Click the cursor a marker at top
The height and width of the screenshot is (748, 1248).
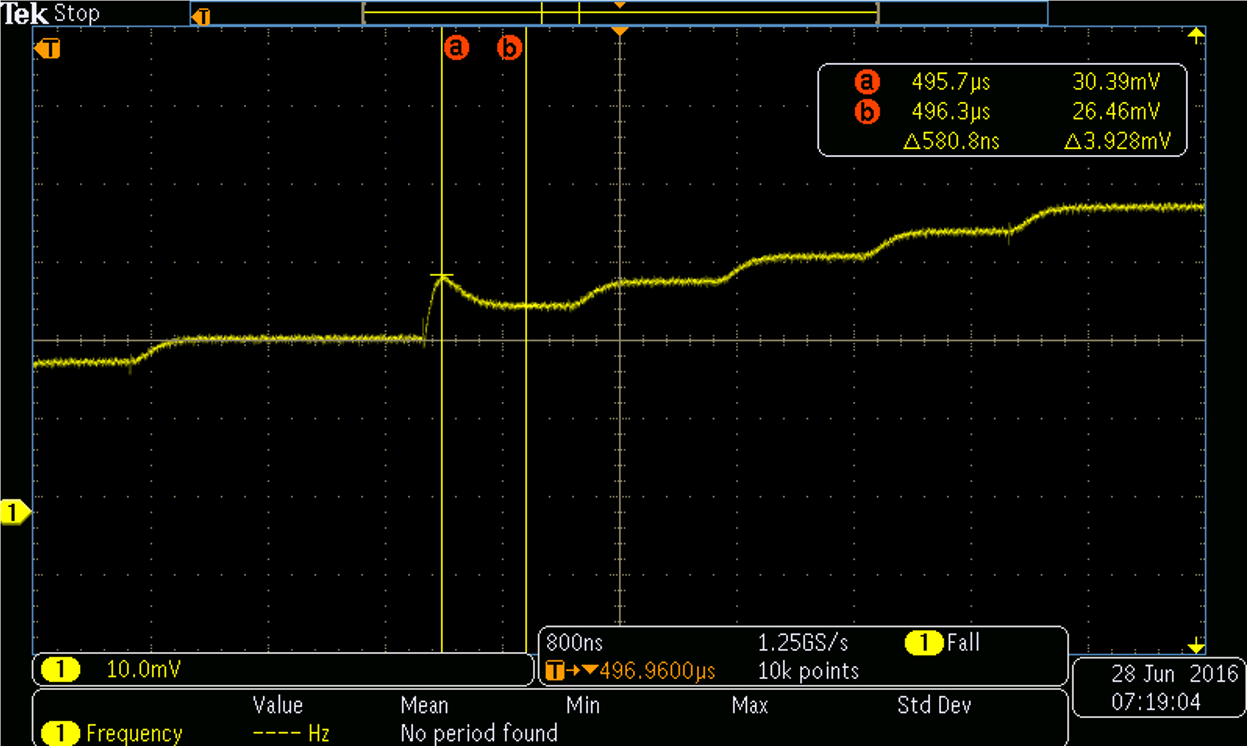coord(456,47)
